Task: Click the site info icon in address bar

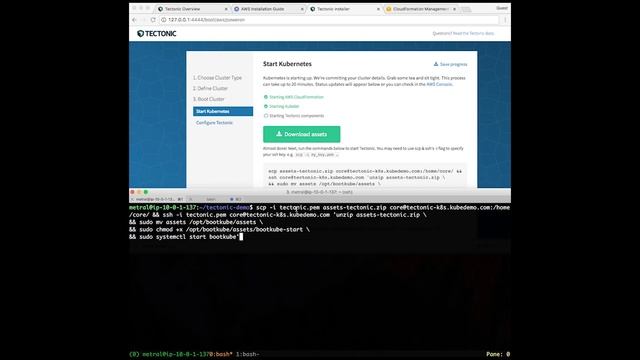Action: coord(163,20)
